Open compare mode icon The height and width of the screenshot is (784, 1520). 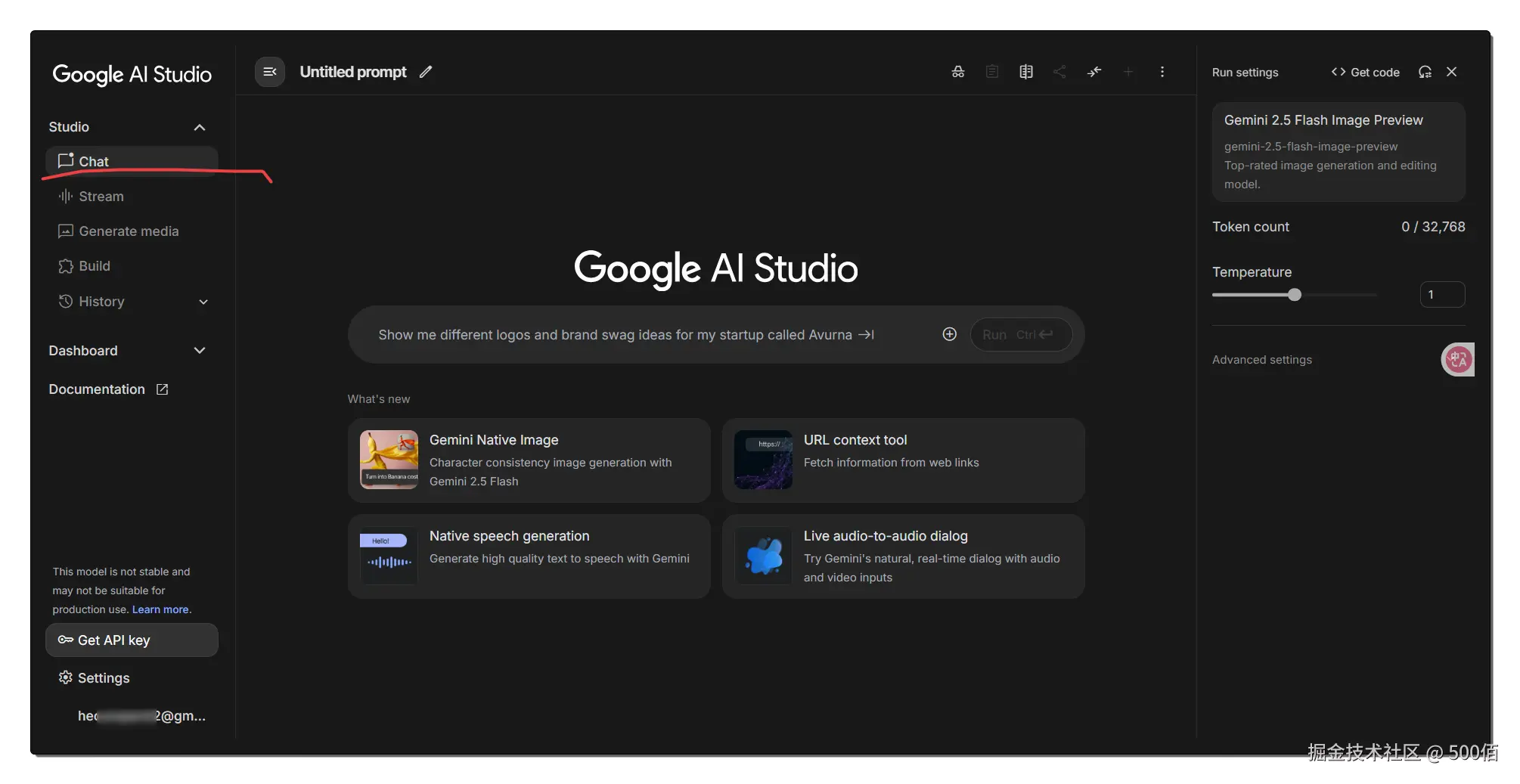(1026, 72)
